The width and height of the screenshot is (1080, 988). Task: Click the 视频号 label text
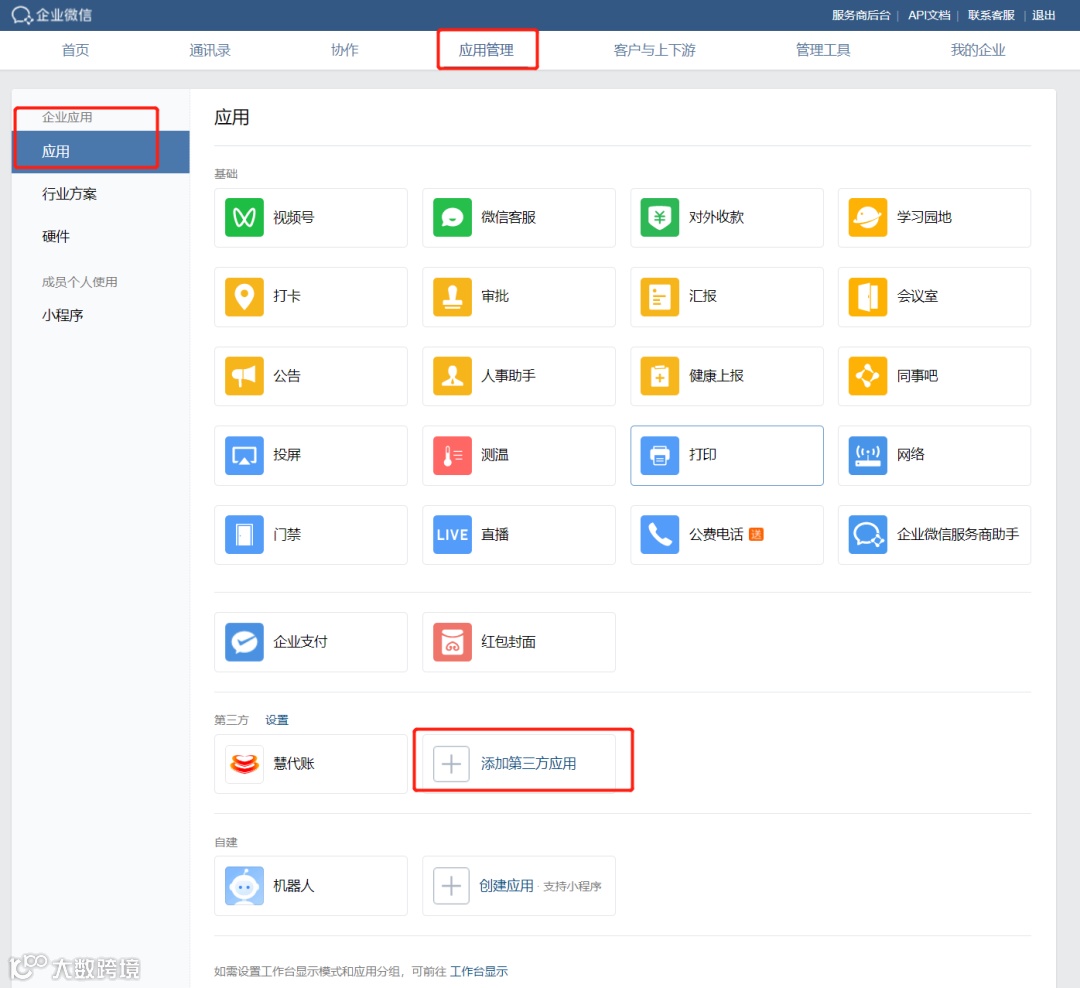click(x=293, y=218)
